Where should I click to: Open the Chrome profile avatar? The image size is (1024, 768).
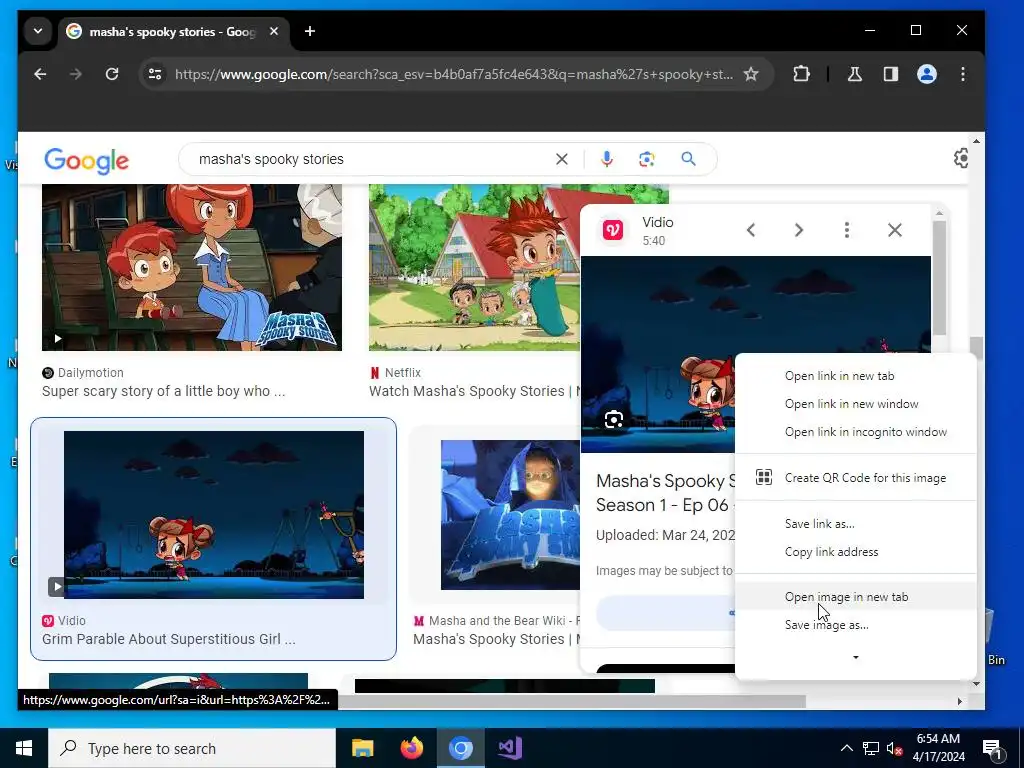pos(927,74)
